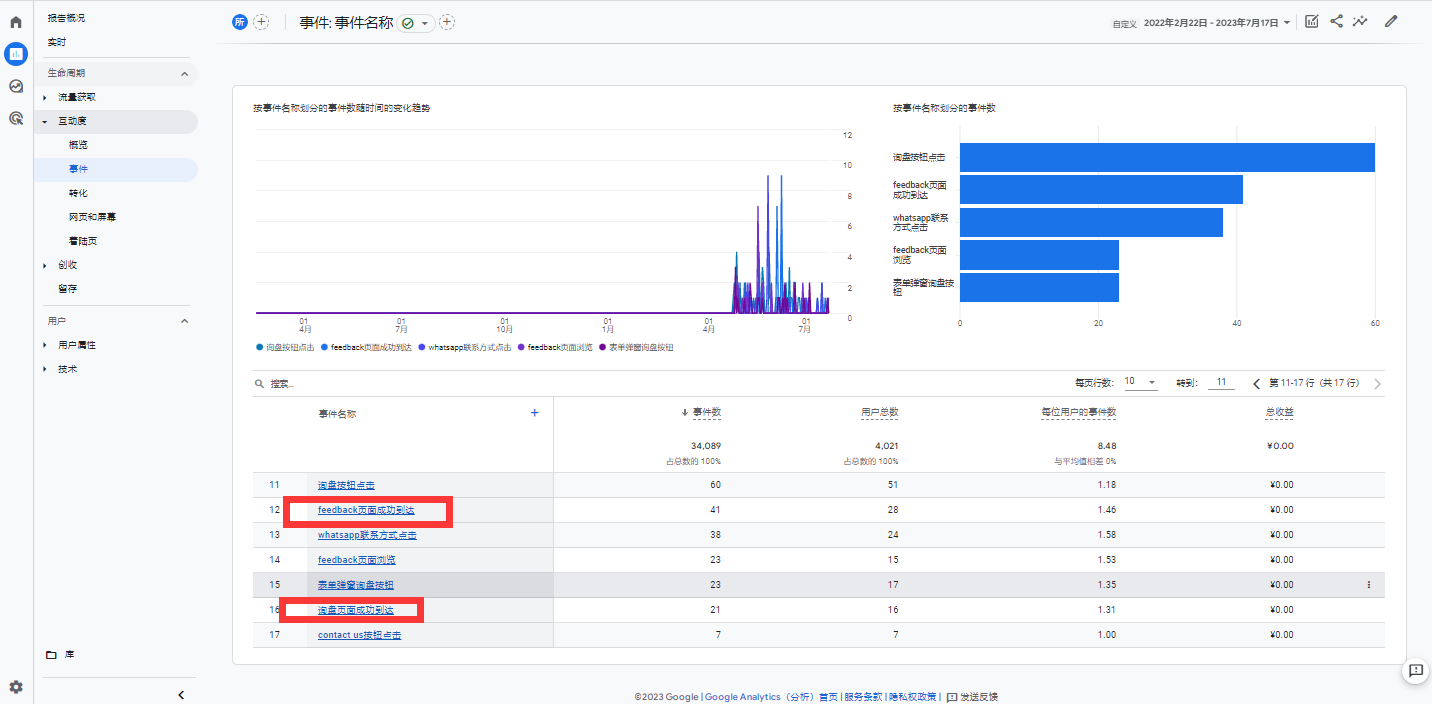Click the share report icon
This screenshot has width=1432, height=704.
point(1336,21)
